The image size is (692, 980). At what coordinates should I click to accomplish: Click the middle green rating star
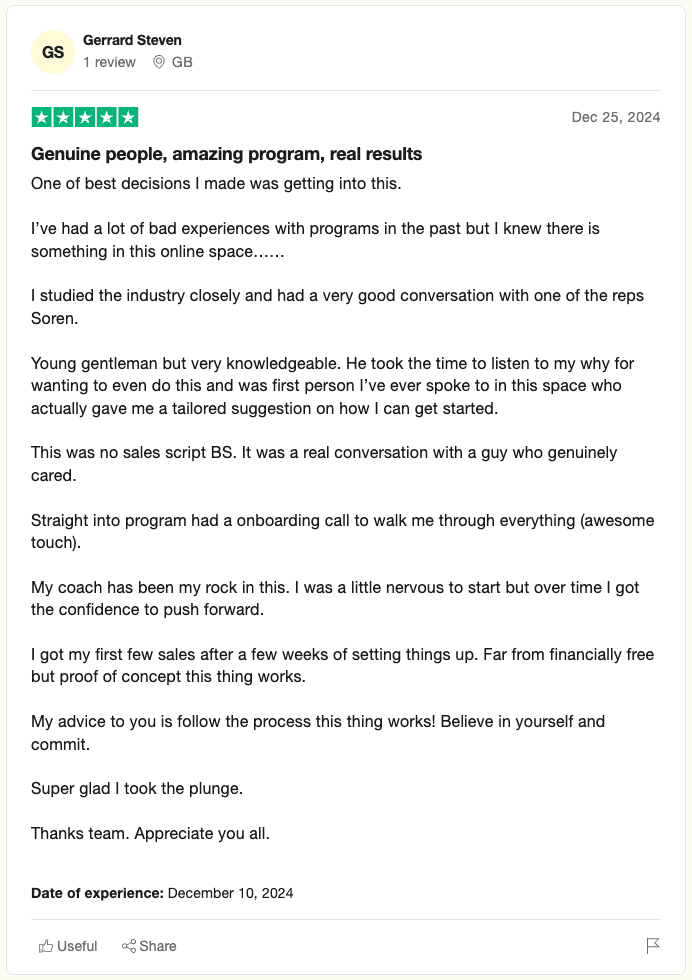pyautogui.click(x=85, y=117)
